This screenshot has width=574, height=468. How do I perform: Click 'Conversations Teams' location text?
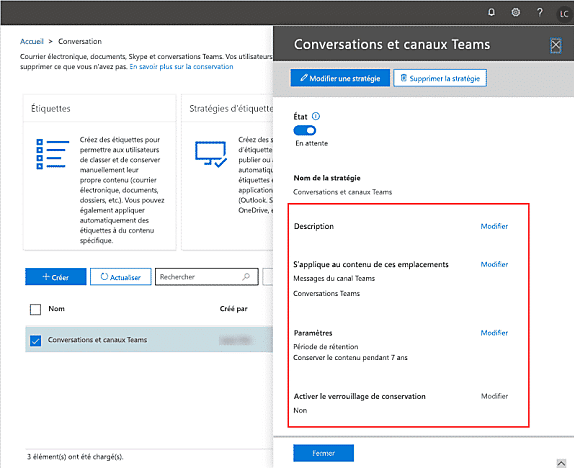point(327,293)
